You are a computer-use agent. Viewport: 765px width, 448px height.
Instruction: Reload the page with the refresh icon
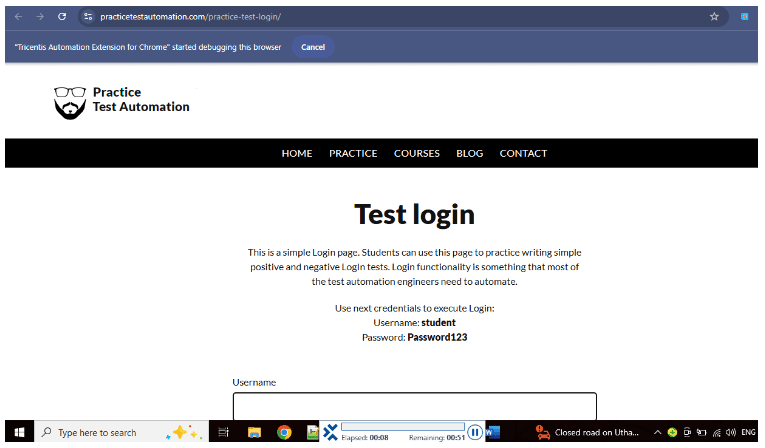62,17
